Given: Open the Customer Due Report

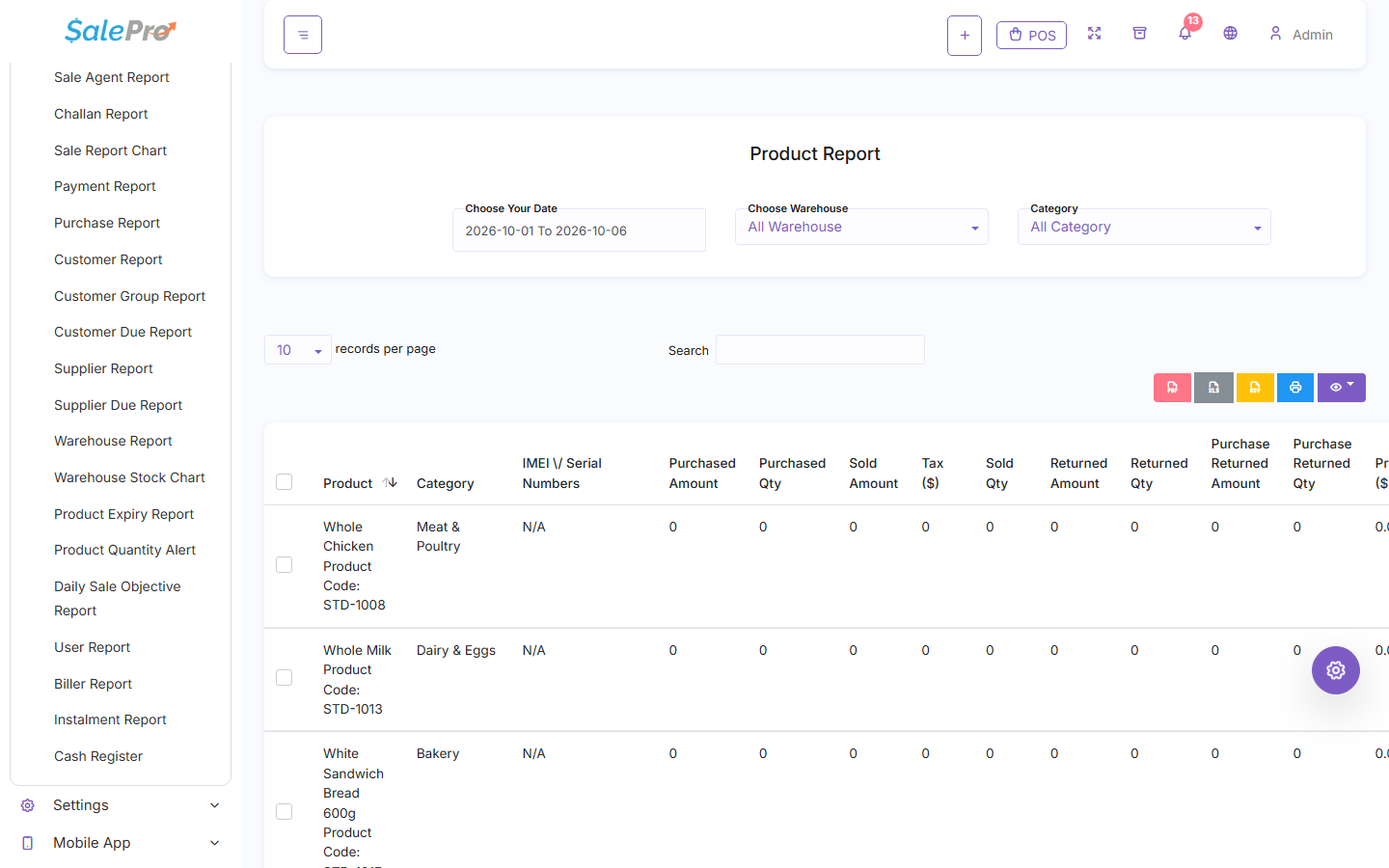Looking at the screenshot, I should click(123, 332).
